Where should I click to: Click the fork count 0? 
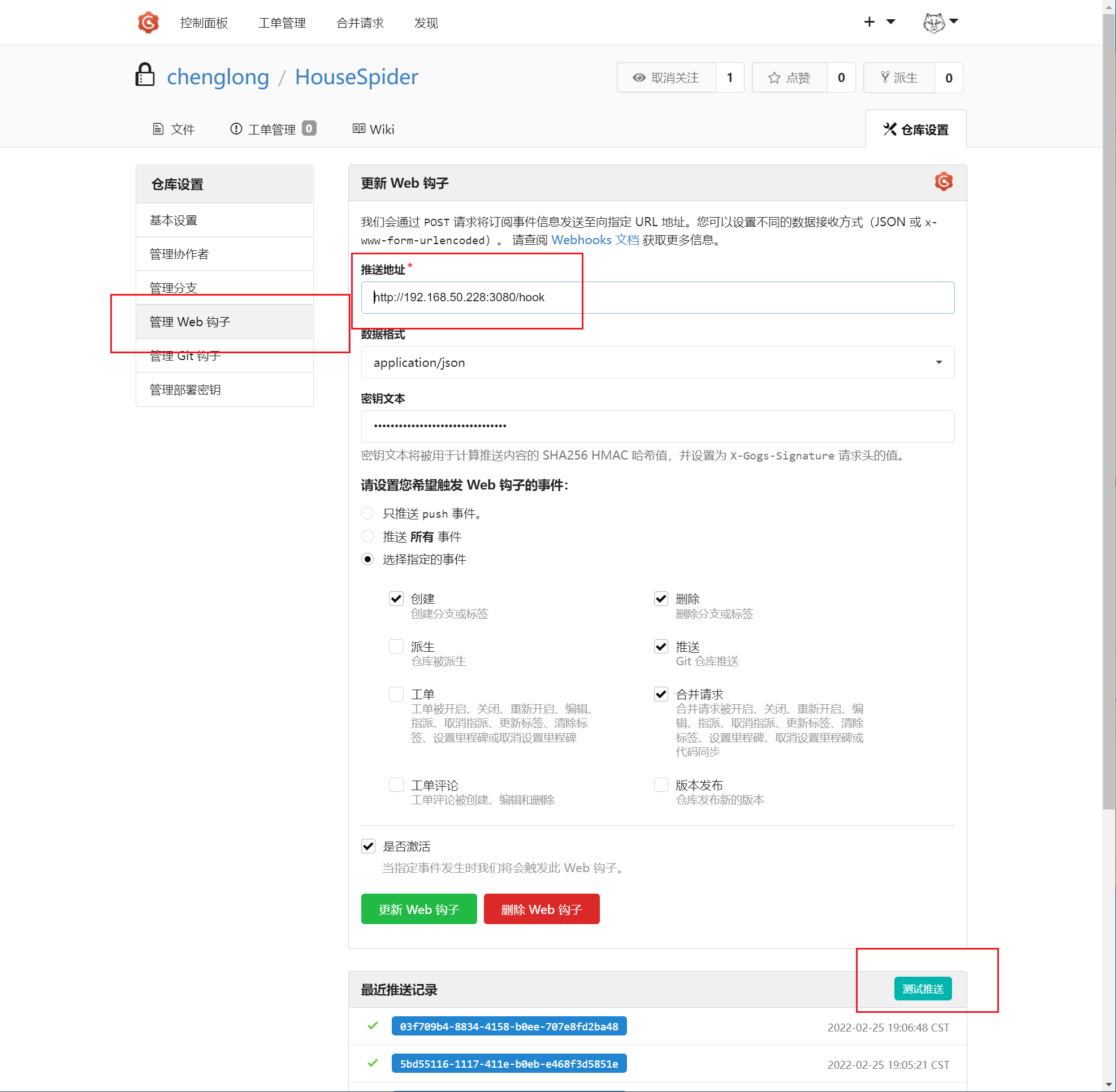[x=949, y=77]
